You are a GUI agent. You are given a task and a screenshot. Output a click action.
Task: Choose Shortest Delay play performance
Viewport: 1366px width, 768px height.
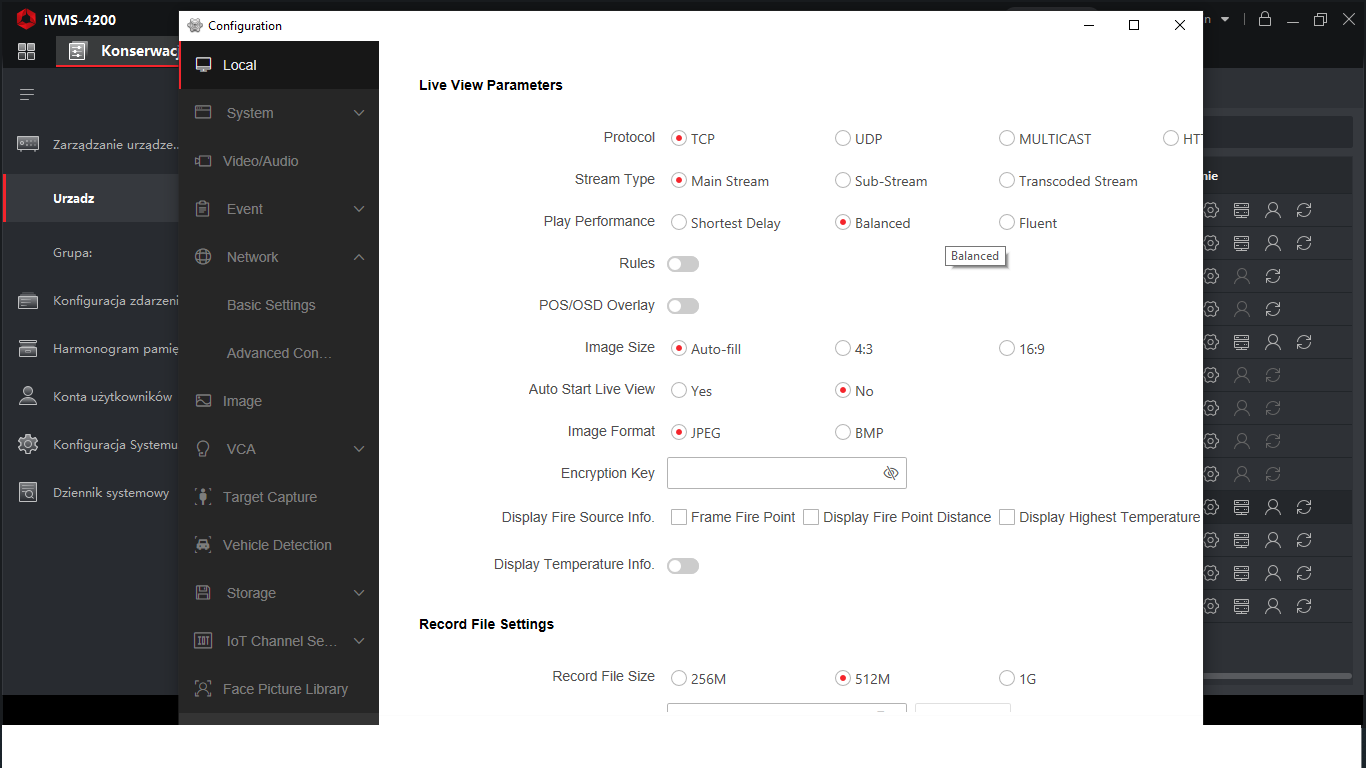pos(679,223)
